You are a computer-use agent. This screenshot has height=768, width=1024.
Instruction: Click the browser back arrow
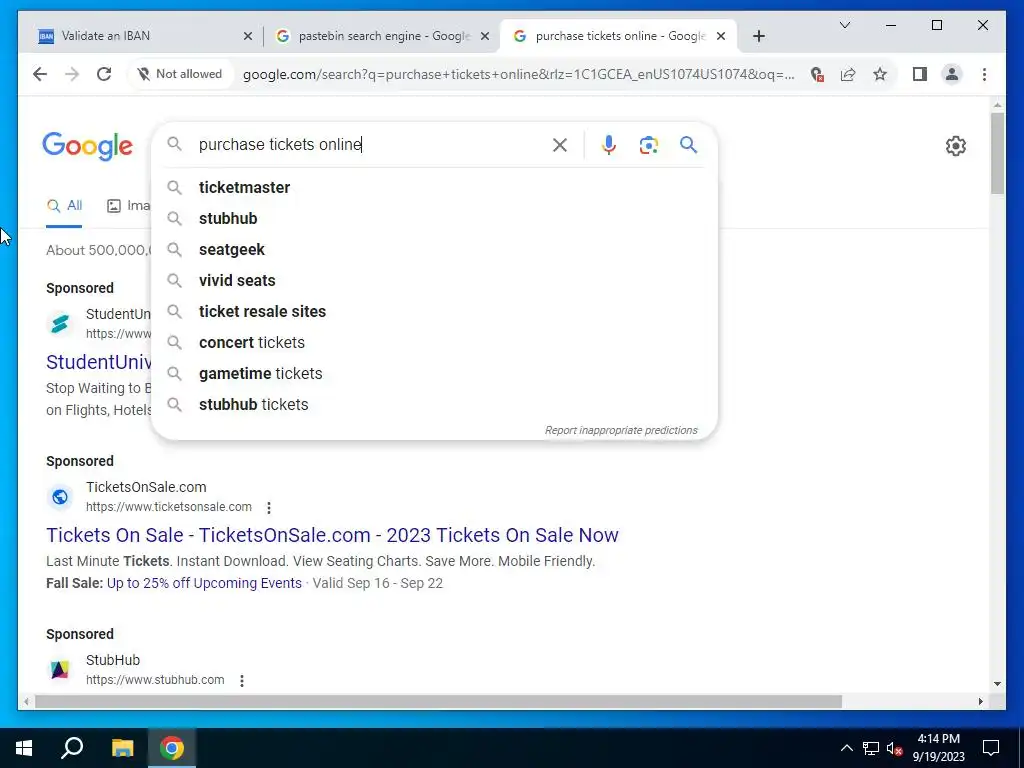(40, 74)
